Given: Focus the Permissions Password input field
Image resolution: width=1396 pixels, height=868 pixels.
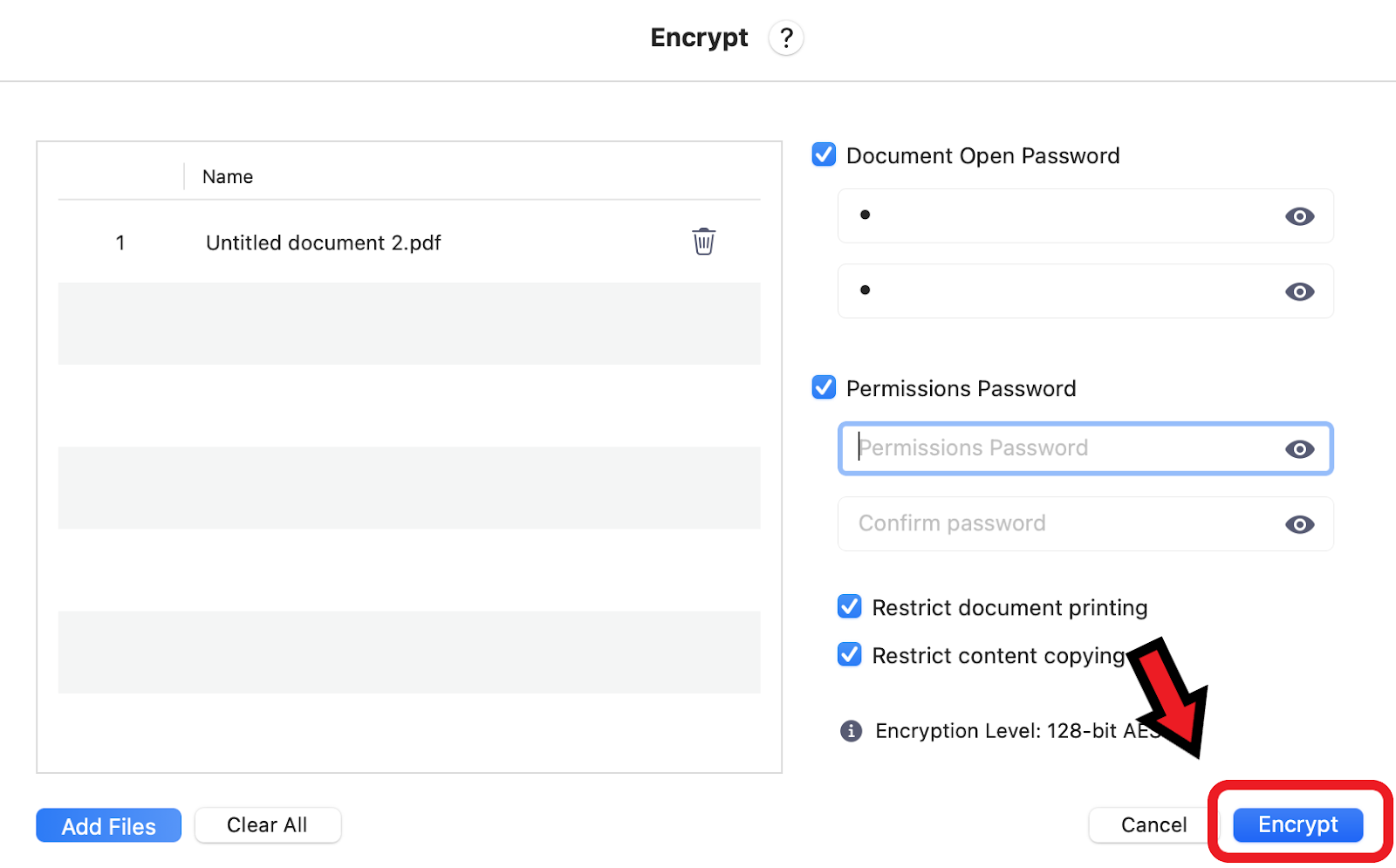Looking at the screenshot, I should click(x=1056, y=449).
